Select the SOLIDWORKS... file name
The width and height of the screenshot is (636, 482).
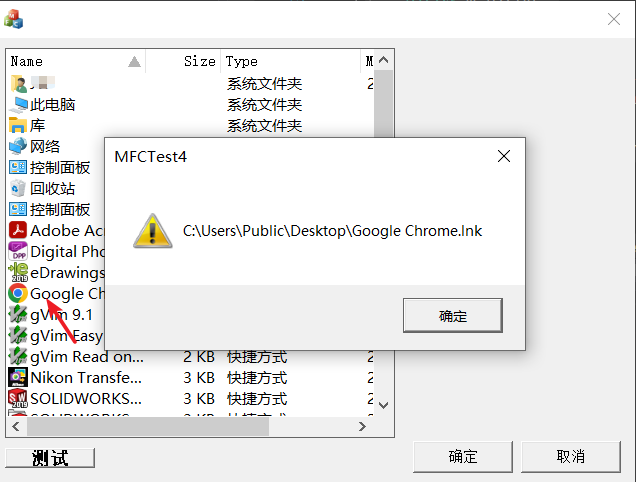pyautogui.click(x=86, y=399)
